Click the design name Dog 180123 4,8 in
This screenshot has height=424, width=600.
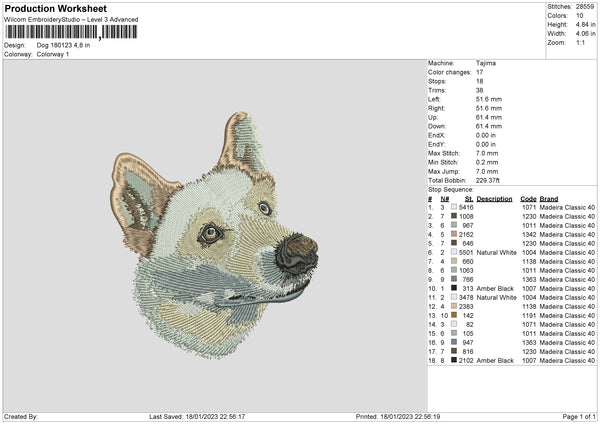pos(63,45)
